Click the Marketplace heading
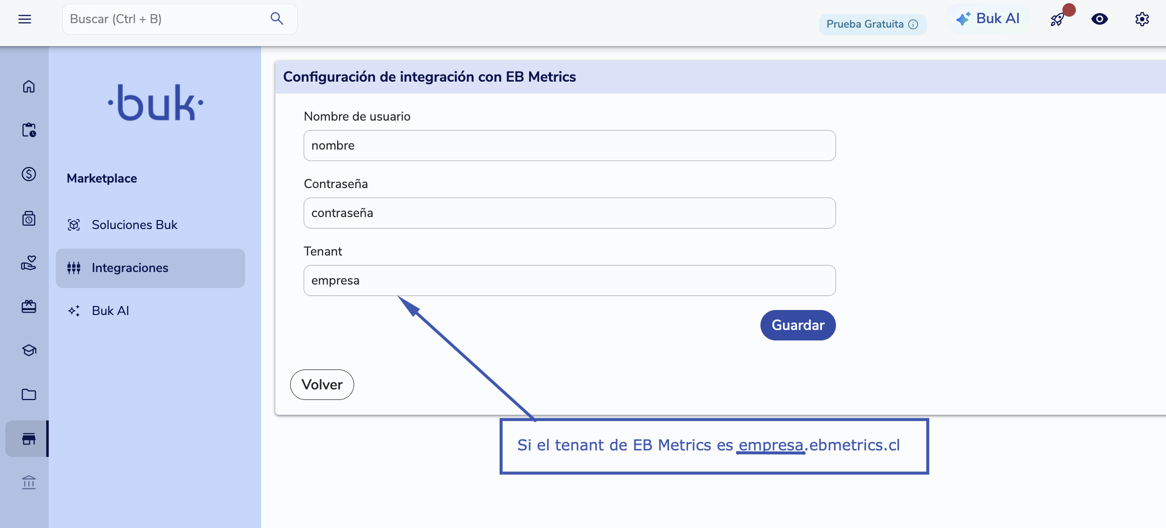This screenshot has width=1166, height=528. tap(102, 178)
